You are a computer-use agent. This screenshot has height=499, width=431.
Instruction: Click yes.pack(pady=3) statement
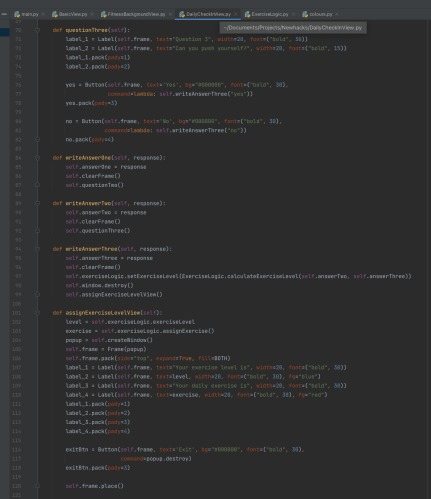91,103
